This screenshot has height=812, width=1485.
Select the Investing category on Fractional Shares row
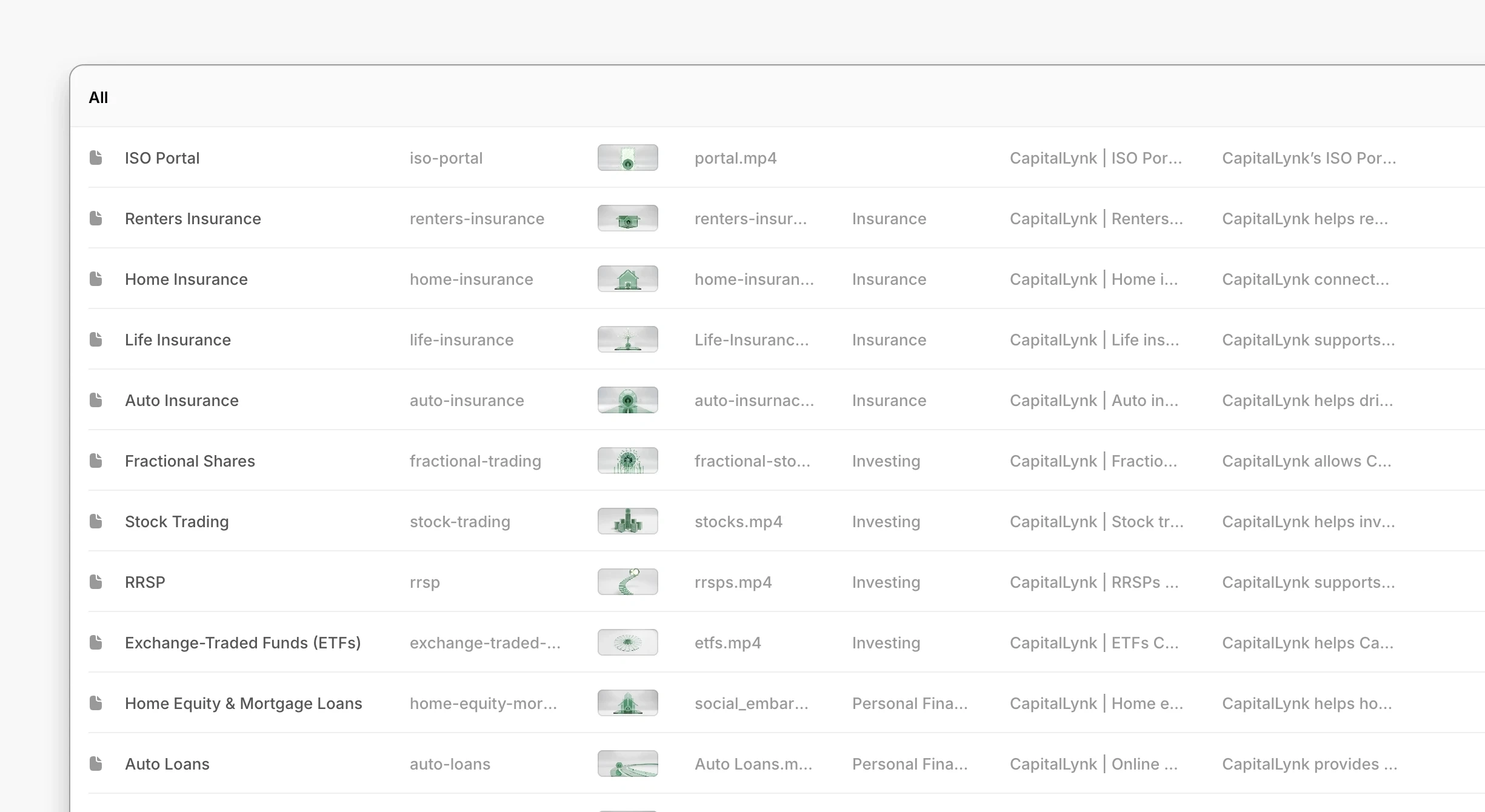point(886,461)
